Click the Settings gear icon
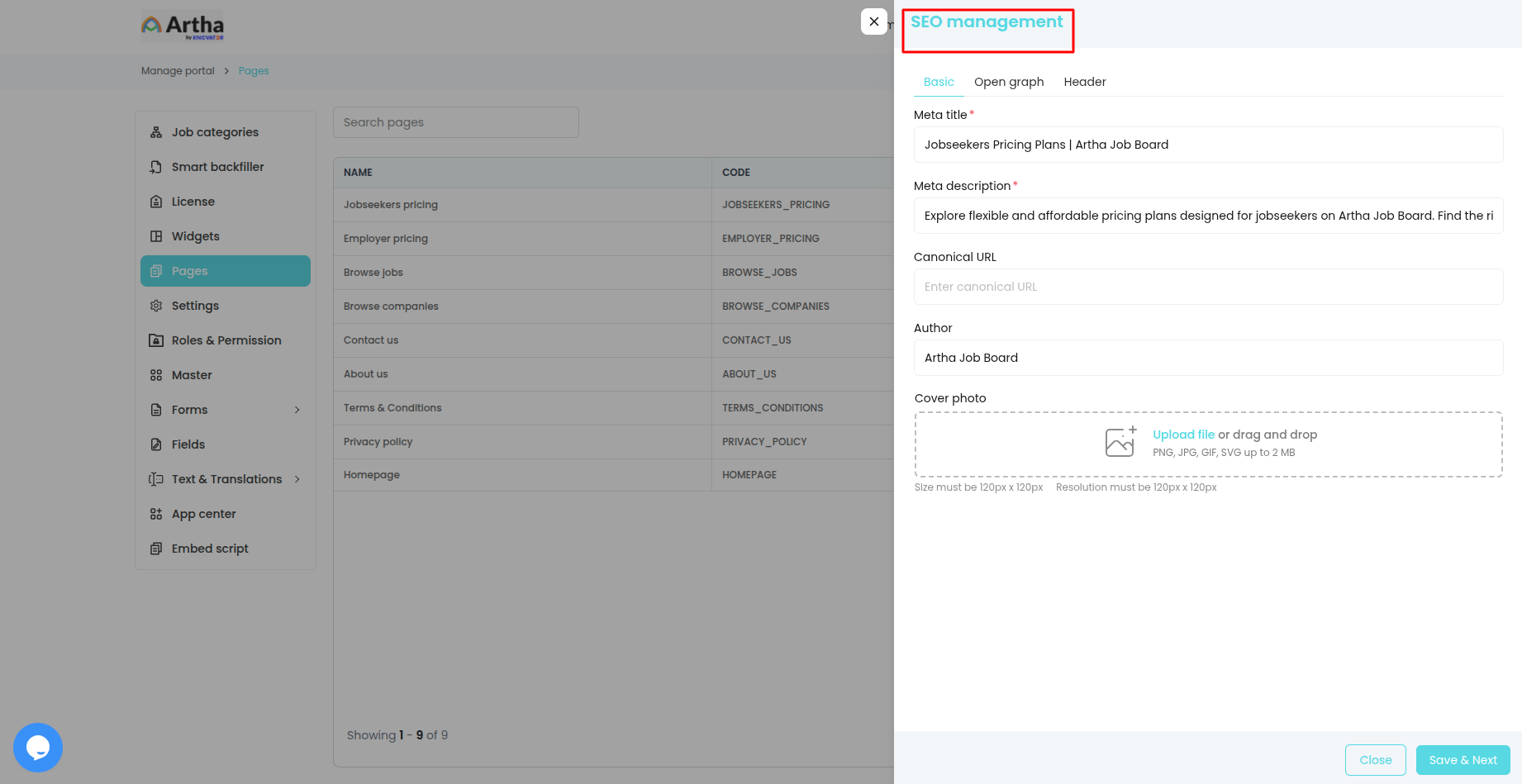The height and width of the screenshot is (784, 1522). click(x=156, y=306)
